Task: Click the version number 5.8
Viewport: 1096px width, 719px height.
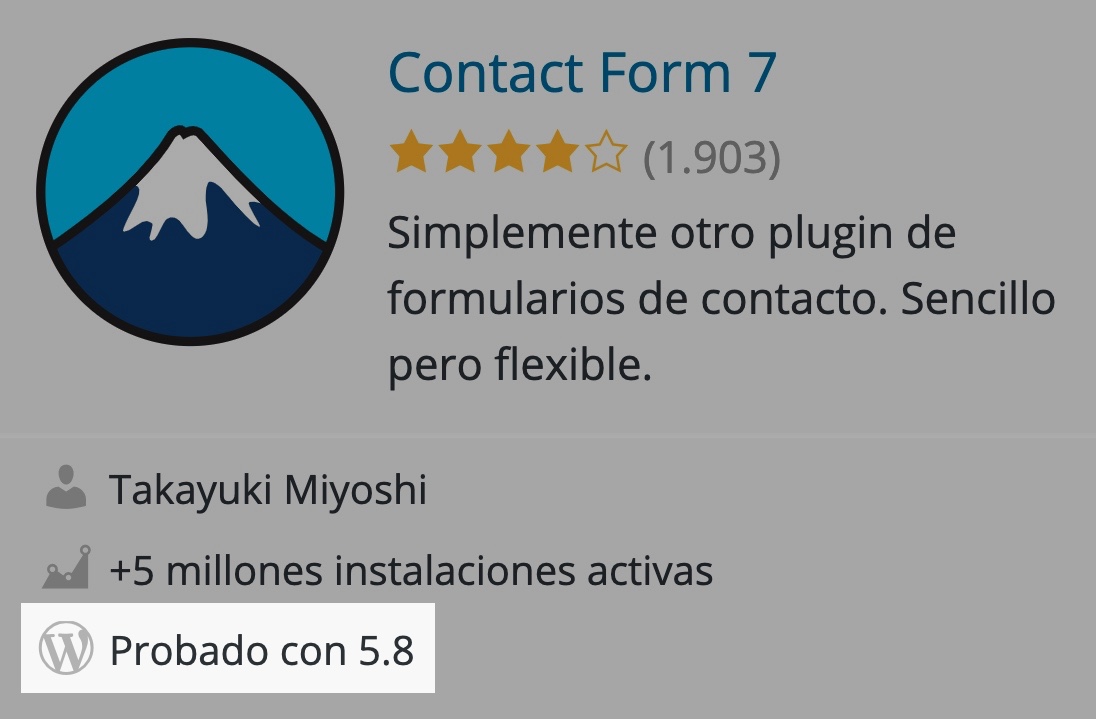Action: point(386,651)
